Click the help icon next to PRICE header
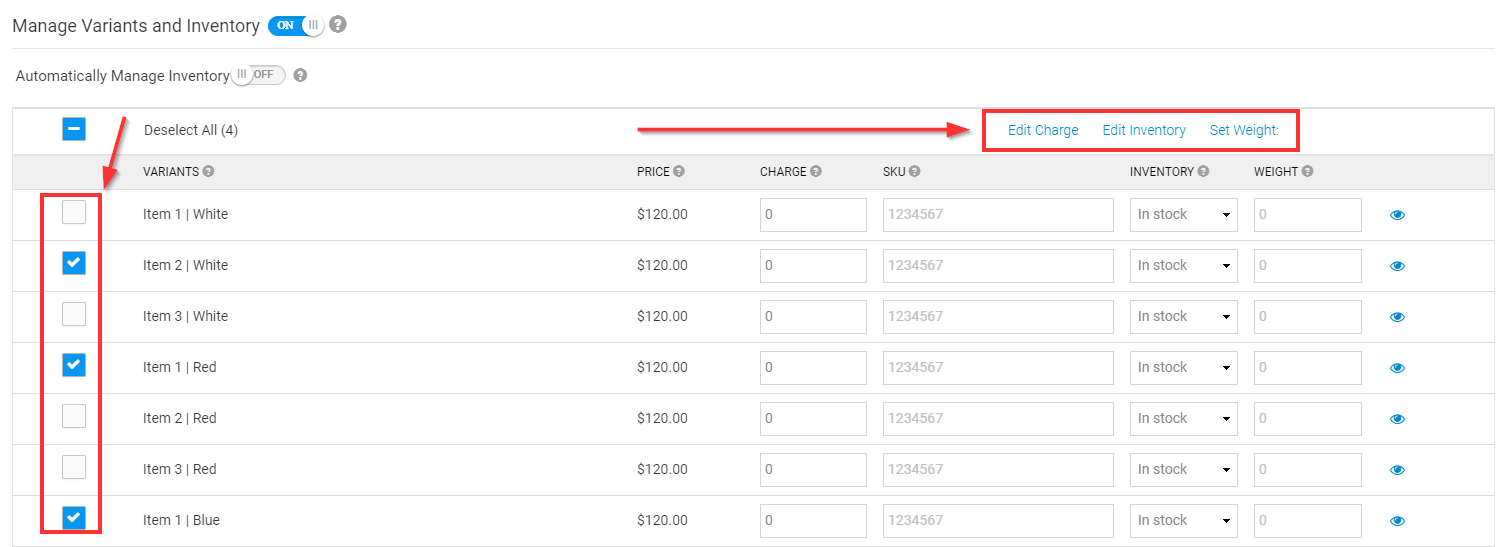Image resolution: width=1506 pixels, height=547 pixels. [x=679, y=172]
